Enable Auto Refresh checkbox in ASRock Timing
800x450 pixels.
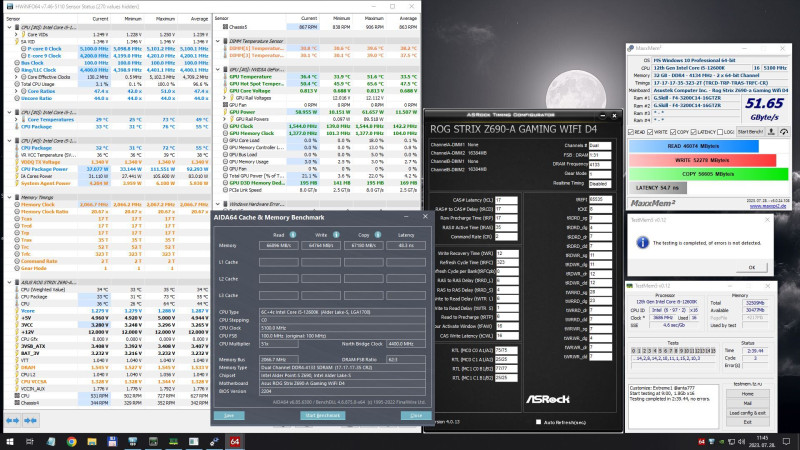538,422
